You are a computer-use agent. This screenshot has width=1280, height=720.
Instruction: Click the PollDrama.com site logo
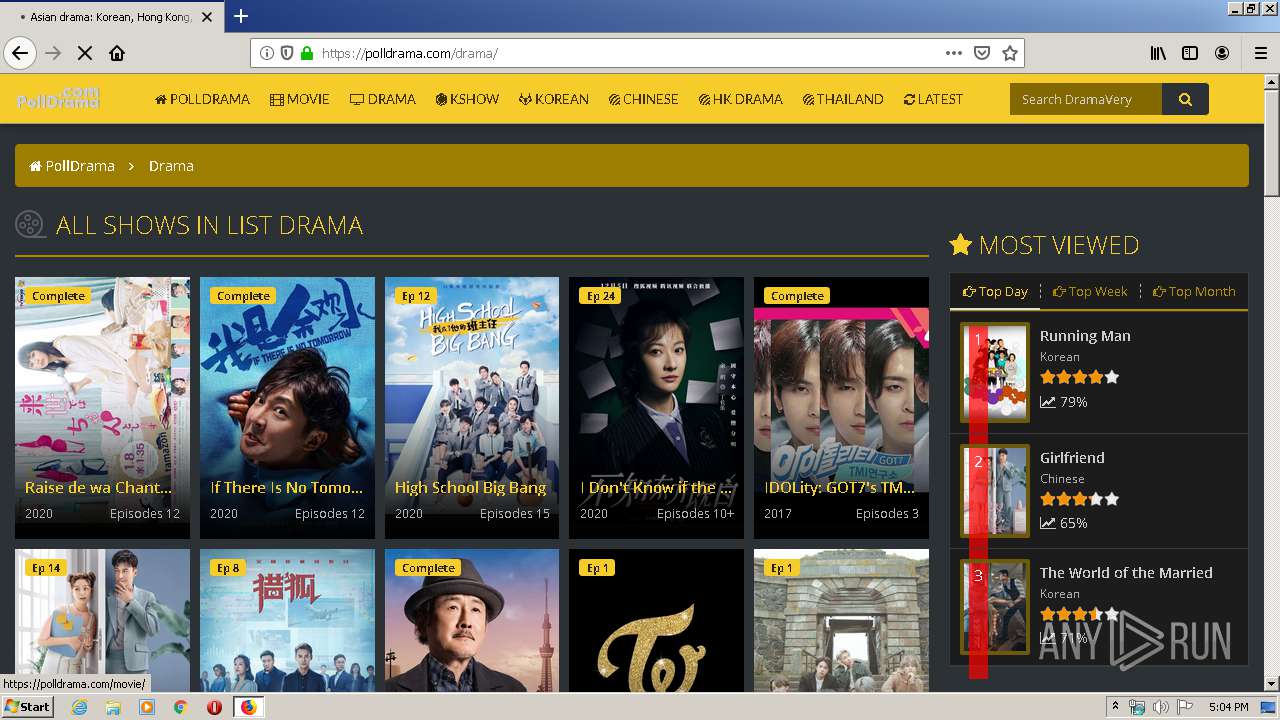(58, 98)
